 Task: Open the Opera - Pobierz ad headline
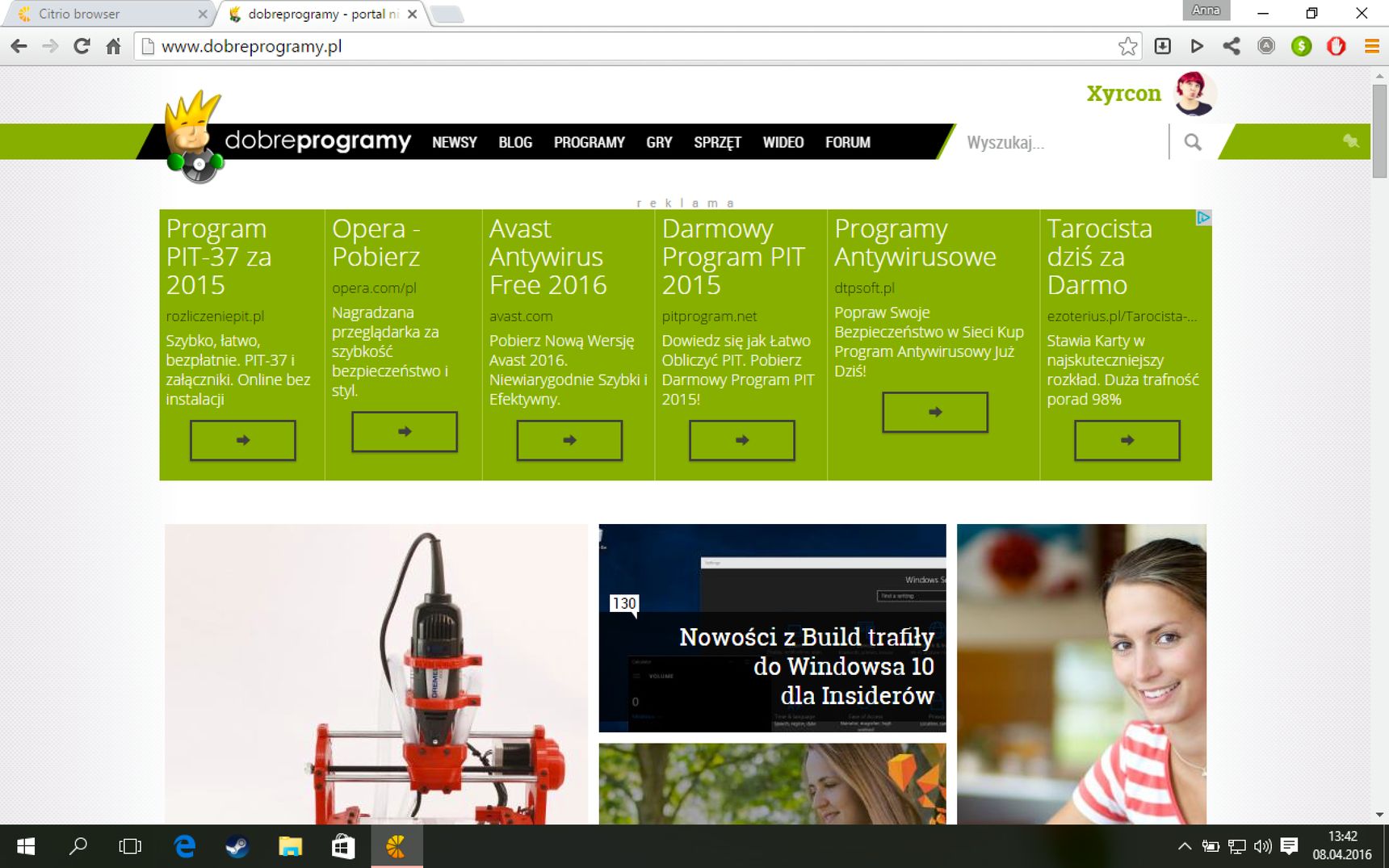pos(376,242)
